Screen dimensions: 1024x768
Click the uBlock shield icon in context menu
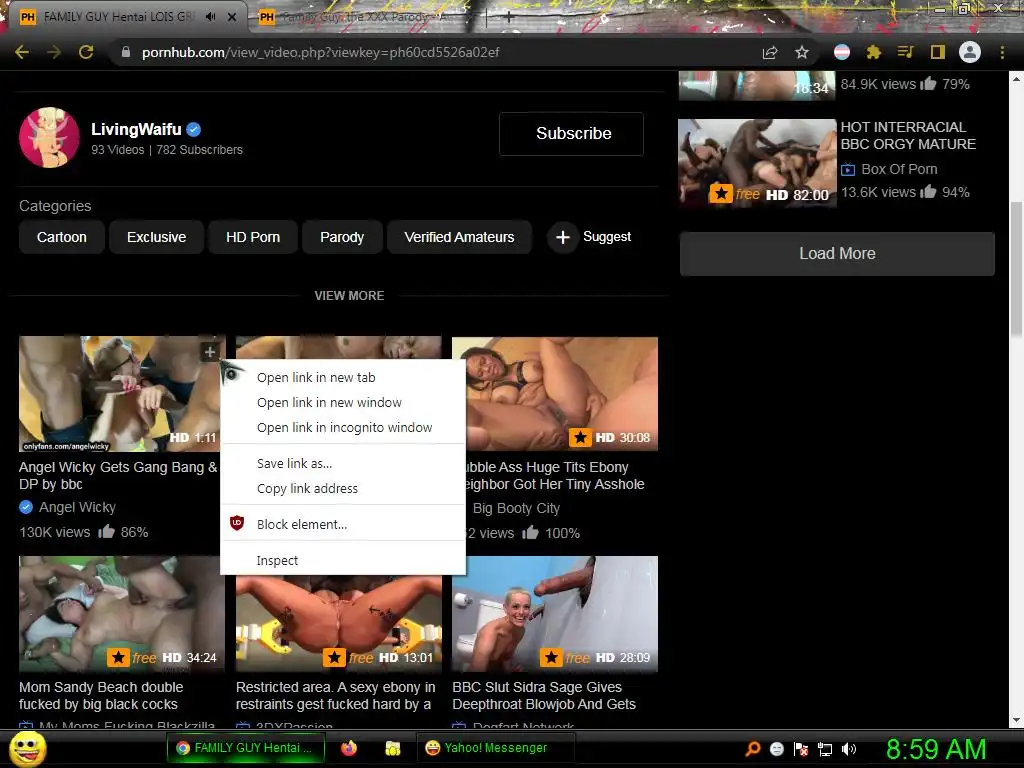click(237, 523)
